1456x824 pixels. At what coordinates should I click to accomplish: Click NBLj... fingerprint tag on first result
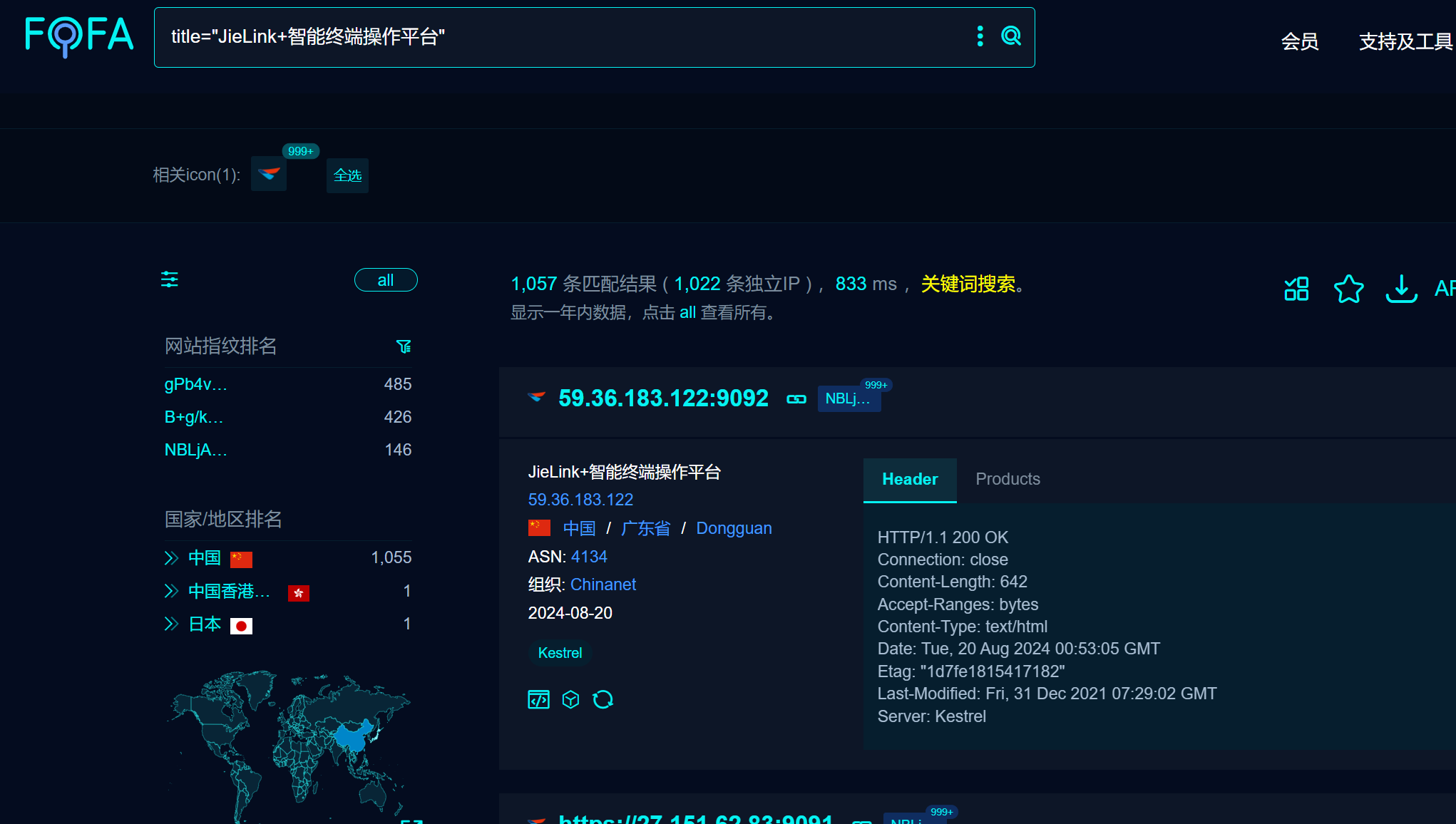(x=849, y=398)
